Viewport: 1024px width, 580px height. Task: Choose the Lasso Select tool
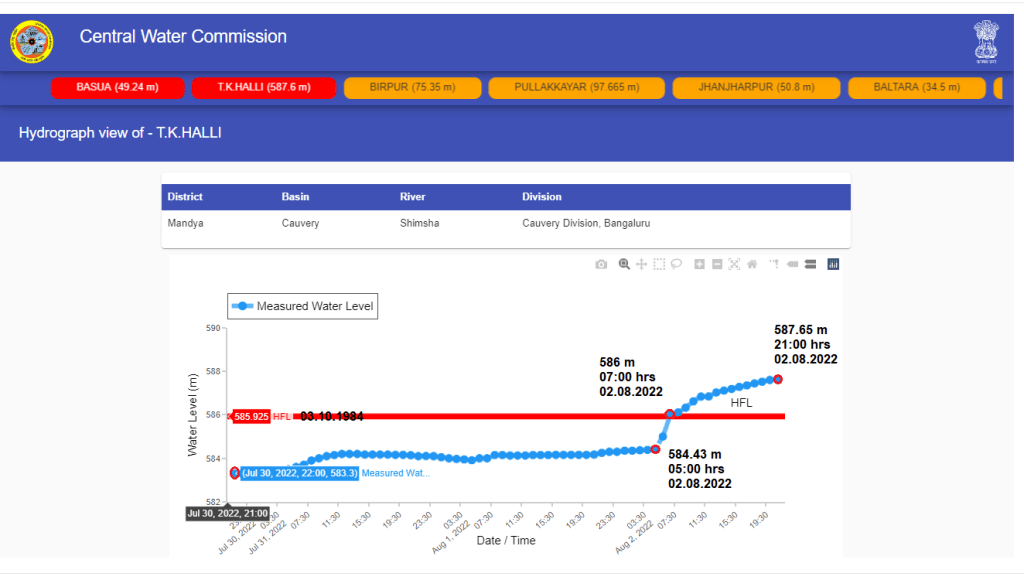coord(675,264)
